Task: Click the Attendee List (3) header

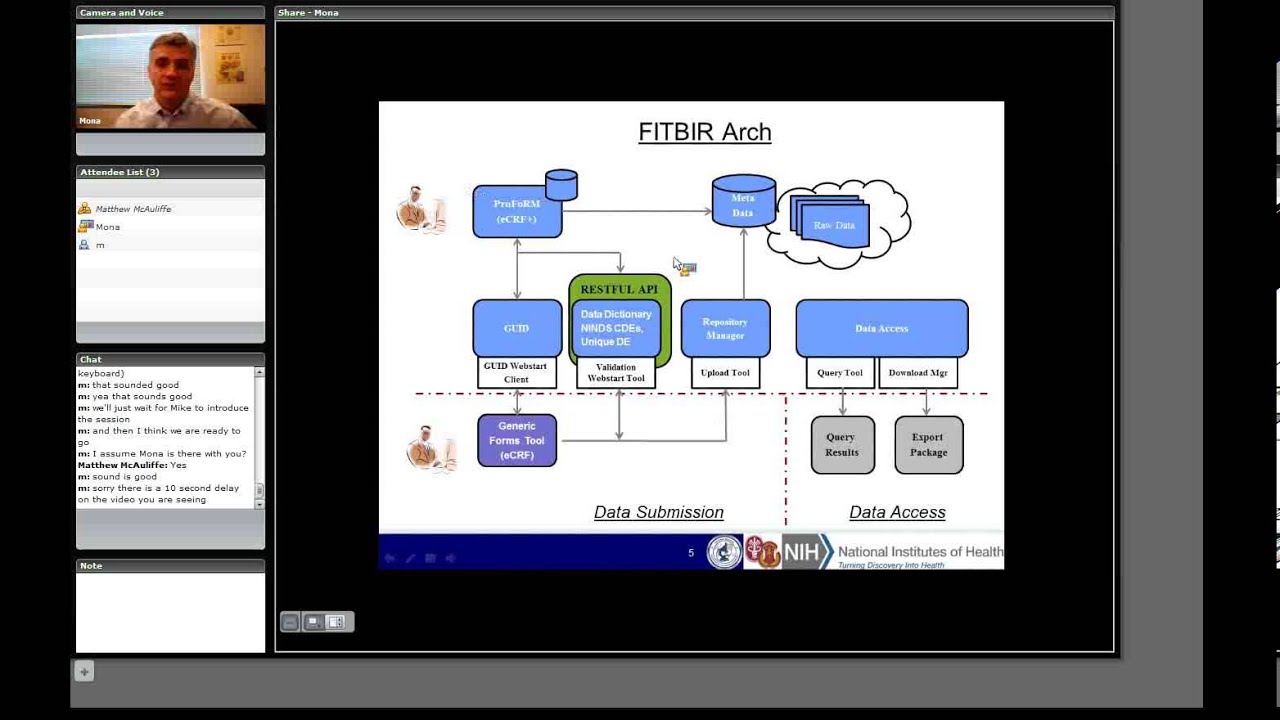Action: (x=119, y=172)
